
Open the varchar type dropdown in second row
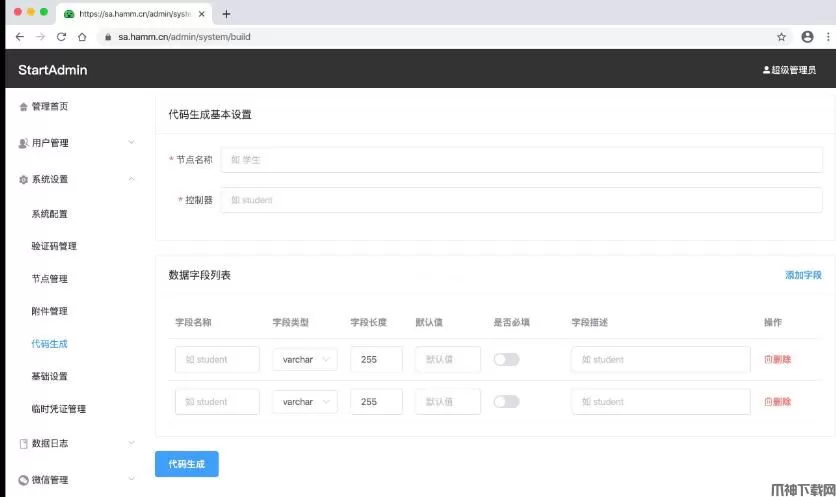pyautogui.click(x=304, y=402)
